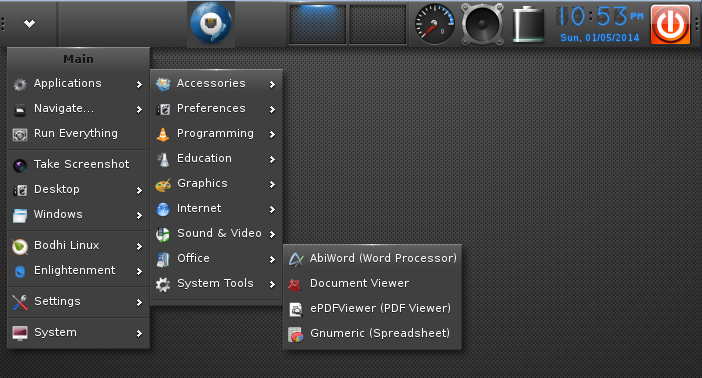Click the Office category icon
Viewport: 702px width, 378px height.
click(x=163, y=259)
